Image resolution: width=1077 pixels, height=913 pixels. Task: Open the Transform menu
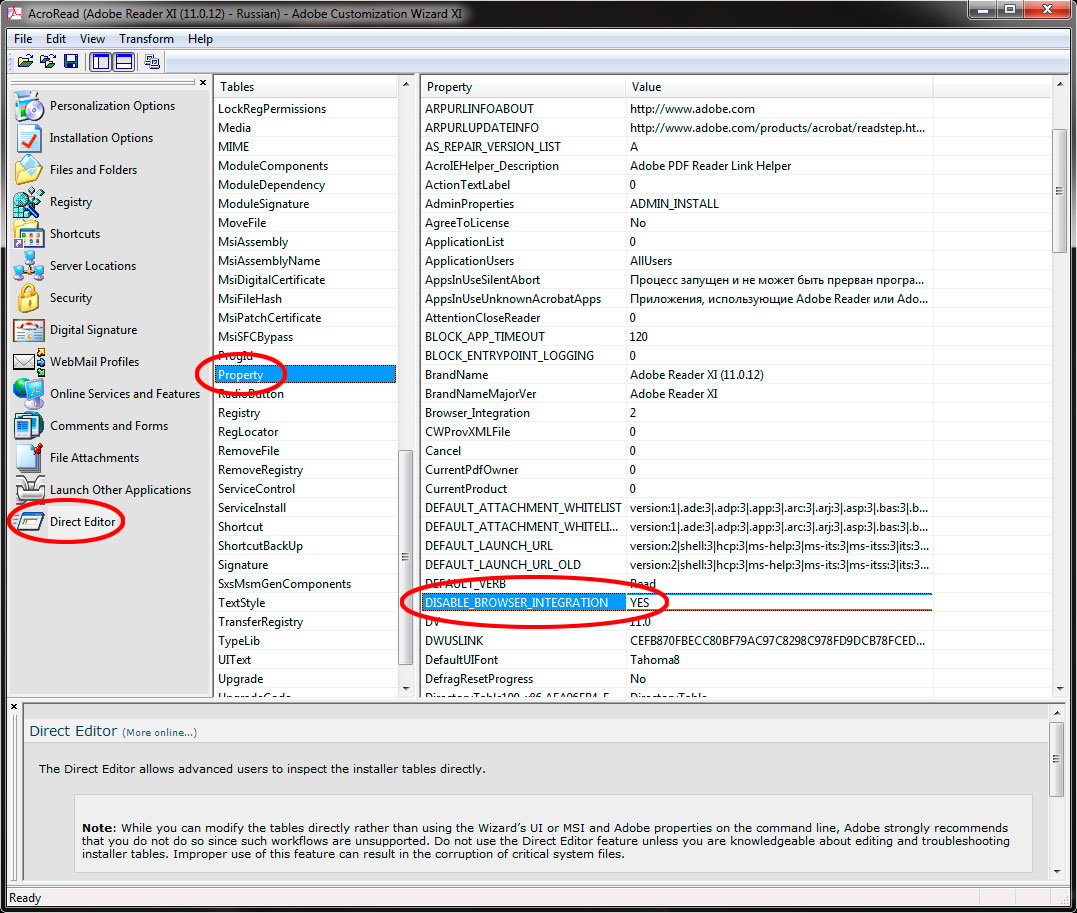(x=146, y=39)
